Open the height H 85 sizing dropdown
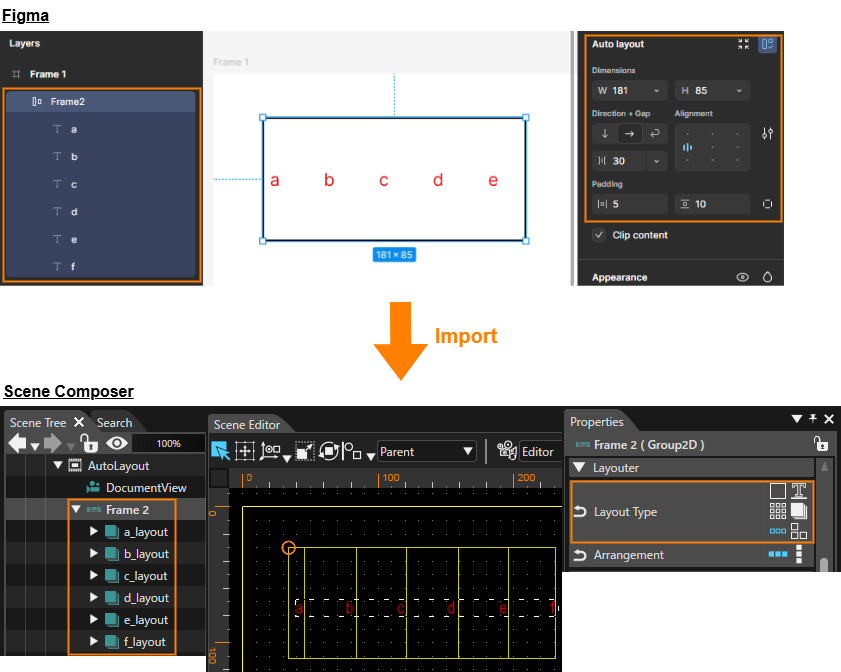841x672 pixels. [739, 91]
